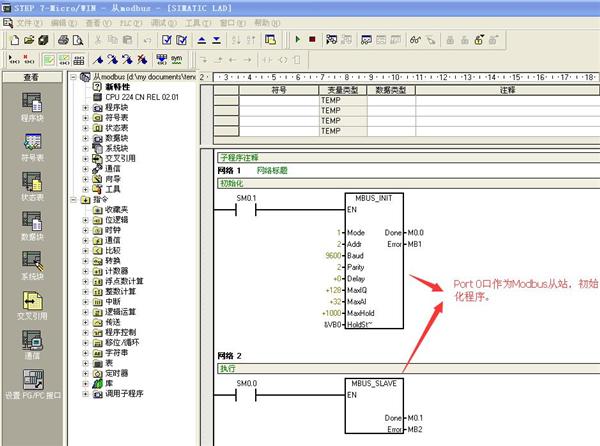Click the New project icon in toolbar
This screenshot has width=600, height=446.
click(15, 40)
